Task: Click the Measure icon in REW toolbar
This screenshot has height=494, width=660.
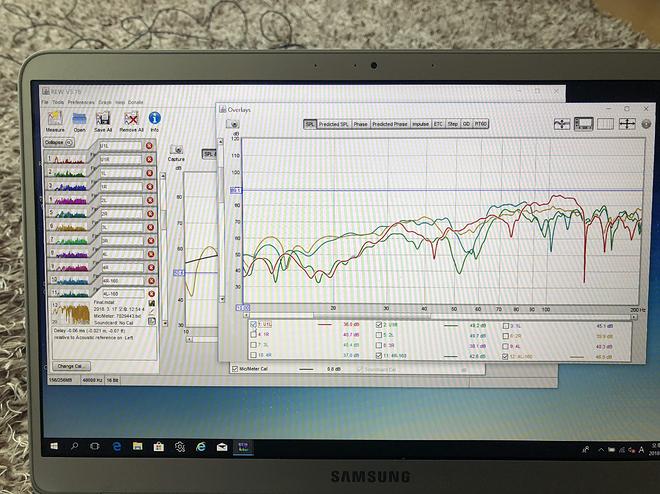Action: (55, 119)
